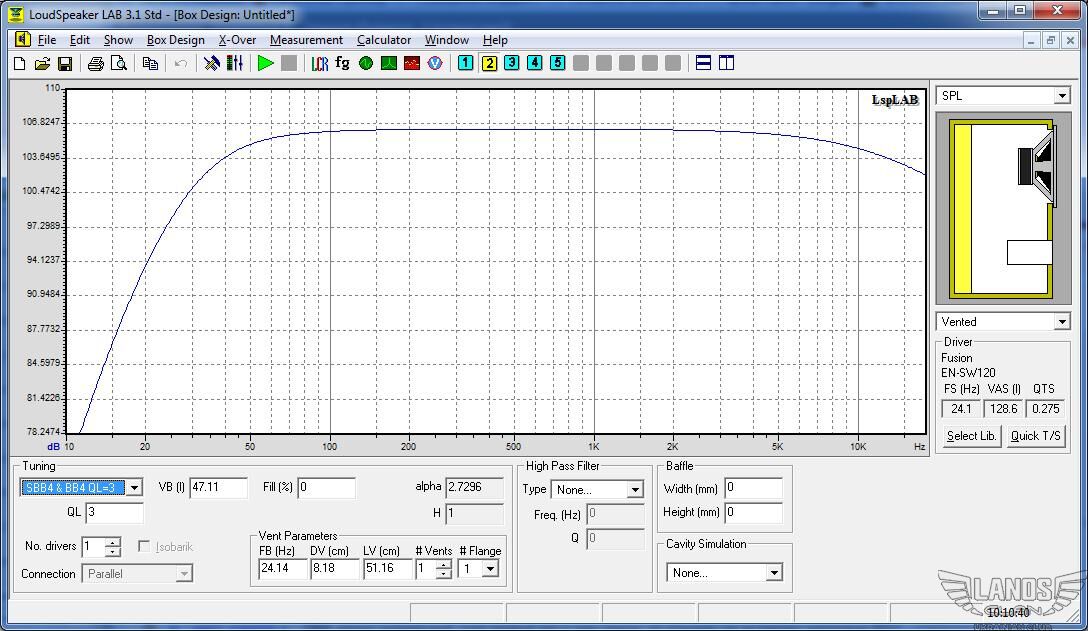Open the tools hammer icon

click(x=212, y=64)
